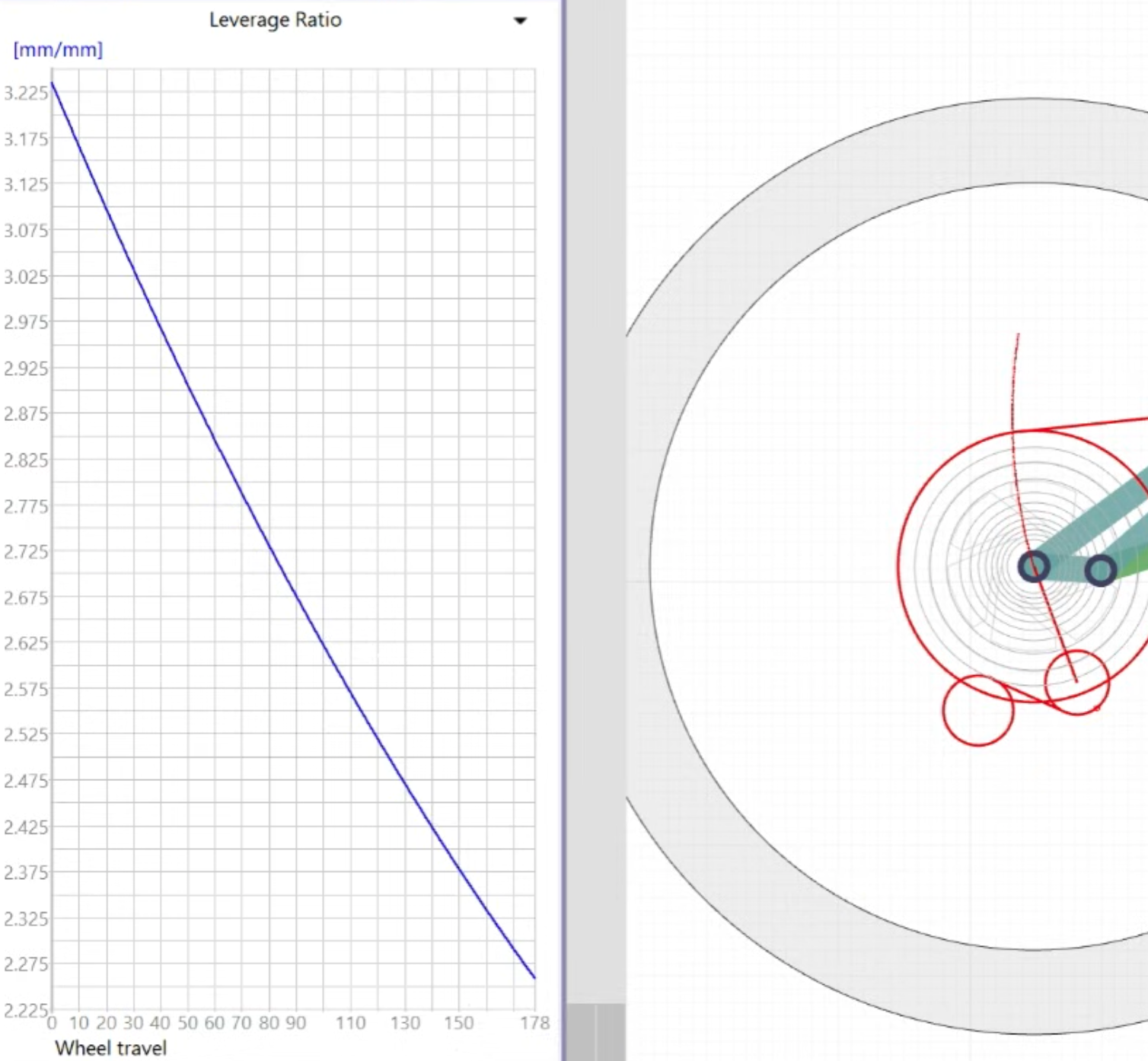
Task: Select the 178 wheel travel tick label
Action: (x=535, y=1023)
